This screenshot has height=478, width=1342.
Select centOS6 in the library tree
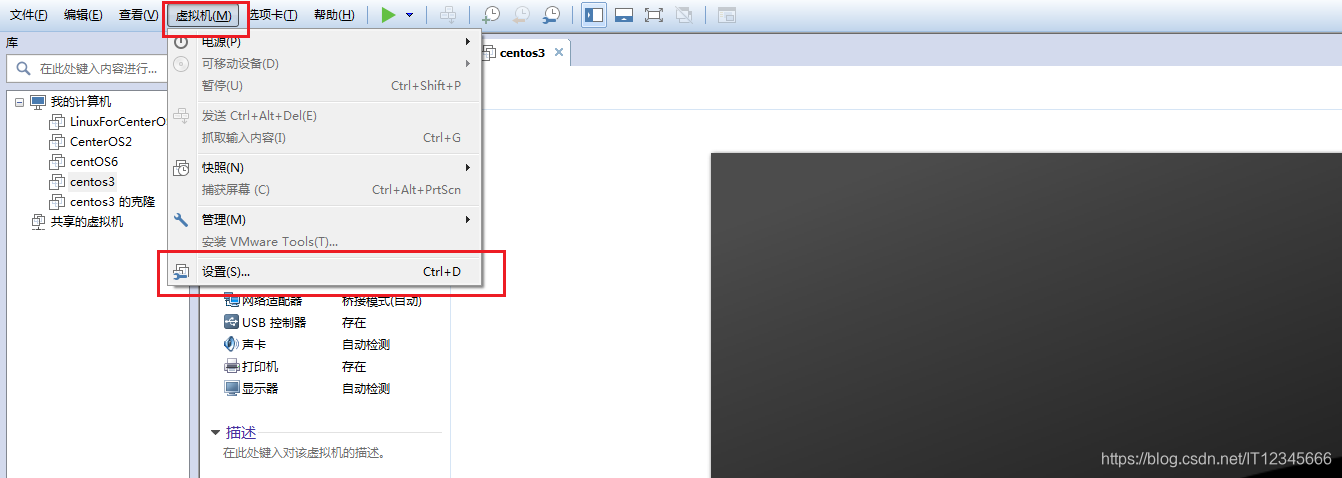(94, 162)
